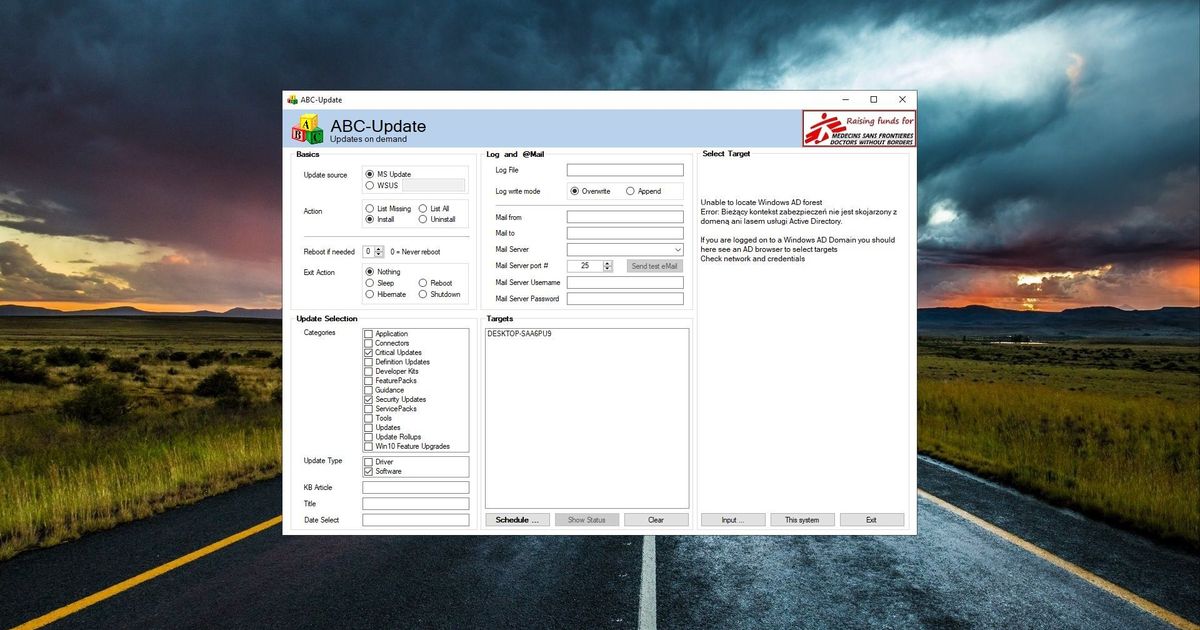
Task: Open the Médecins Sans Frontières fundraising banner
Action: [859, 129]
